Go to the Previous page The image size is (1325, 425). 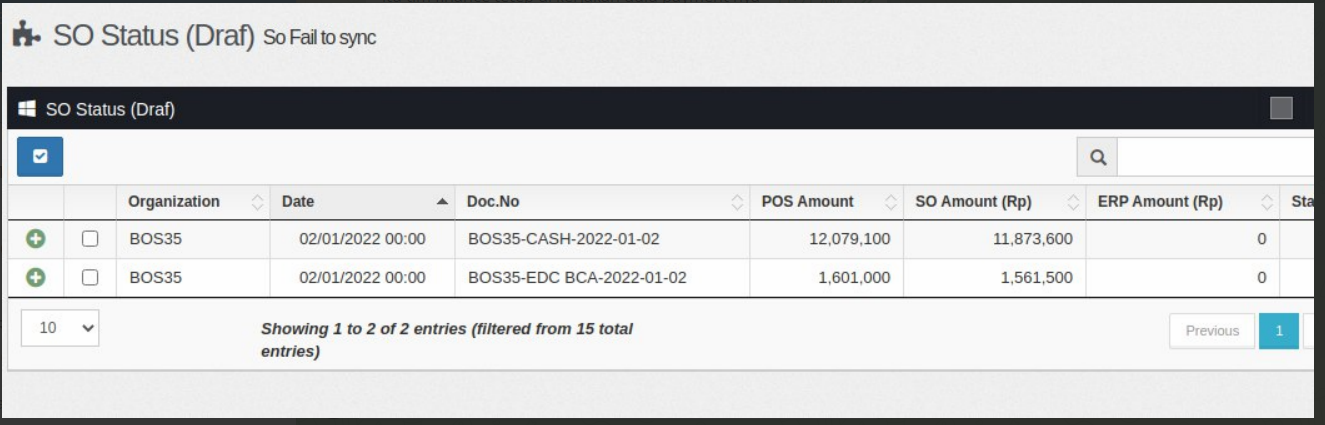[1212, 331]
